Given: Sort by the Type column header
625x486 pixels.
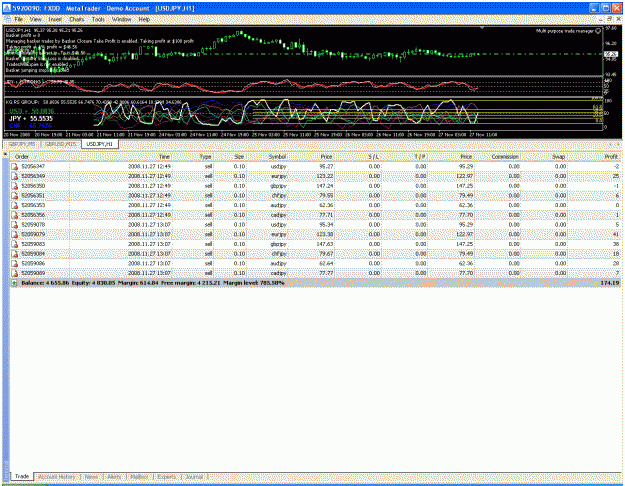Looking at the screenshot, I should 193,157.
